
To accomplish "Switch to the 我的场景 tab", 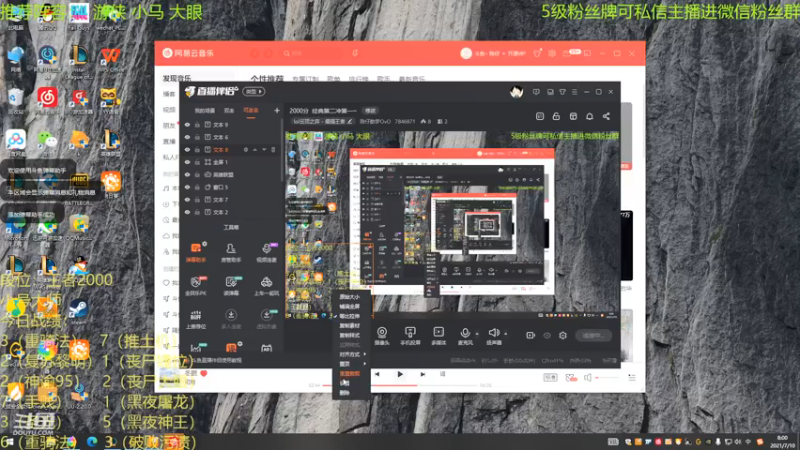I will click(x=205, y=110).
